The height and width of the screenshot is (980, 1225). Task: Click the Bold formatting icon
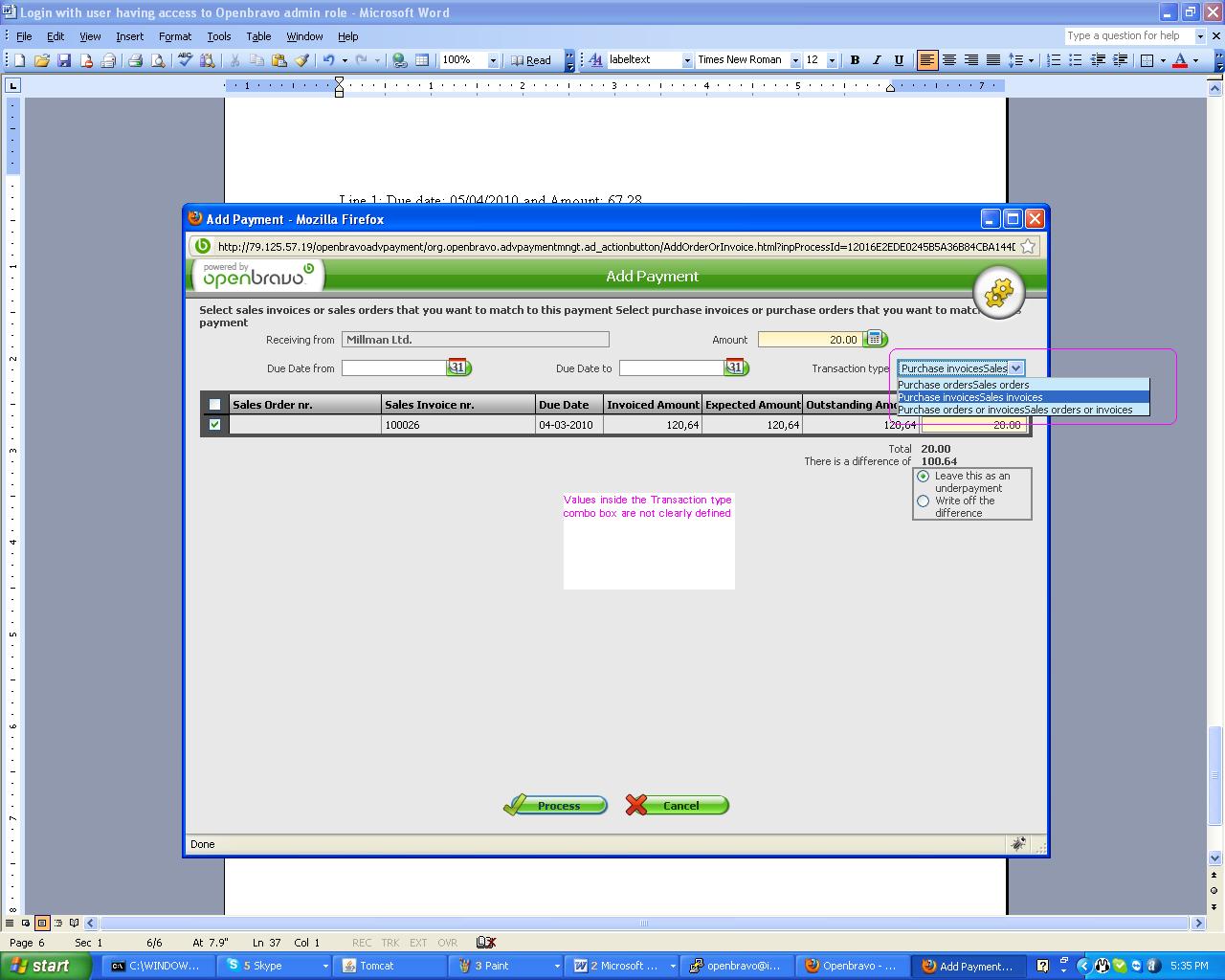[855, 60]
